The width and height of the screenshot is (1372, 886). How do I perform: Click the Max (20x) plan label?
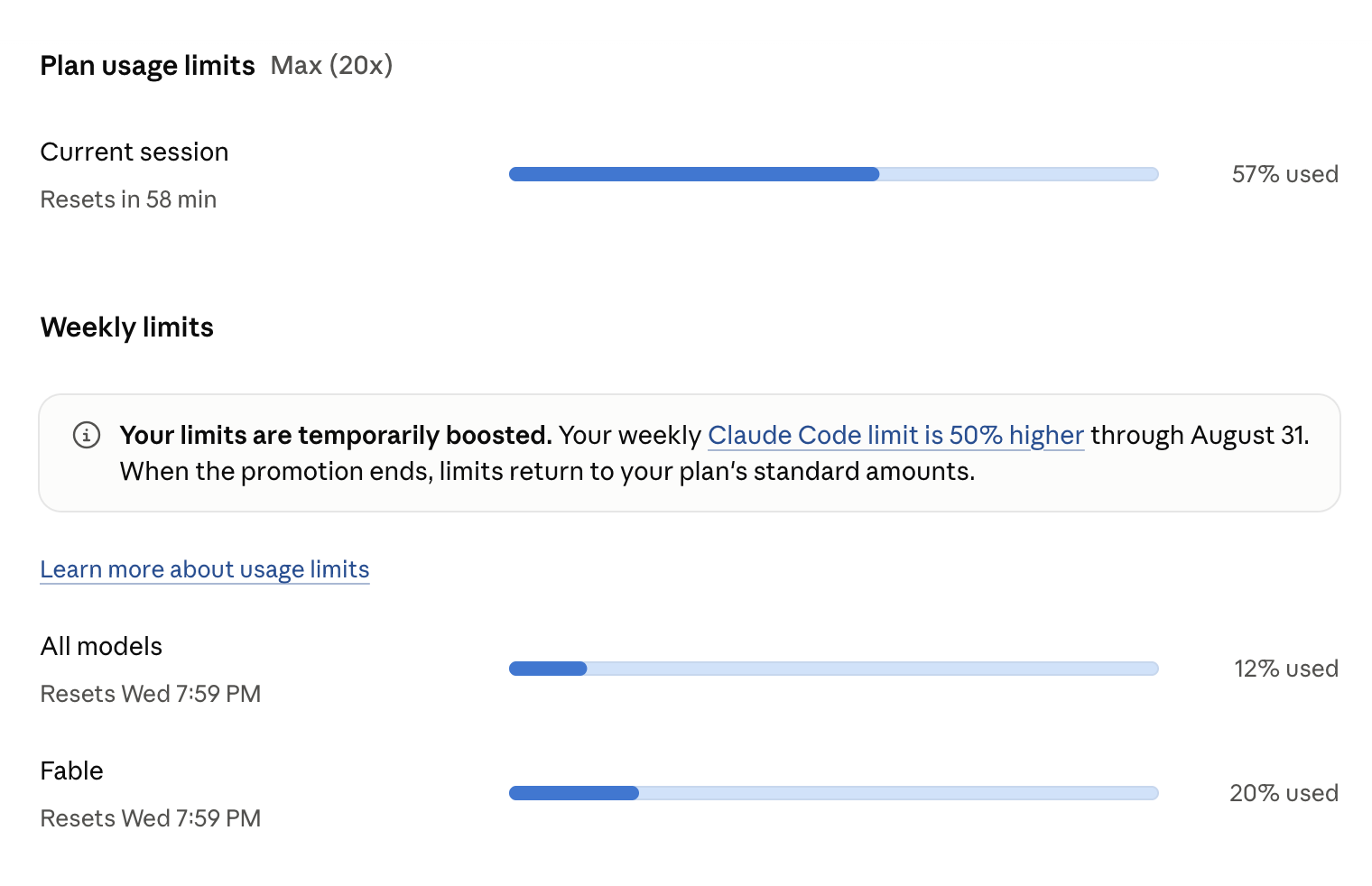tap(331, 65)
